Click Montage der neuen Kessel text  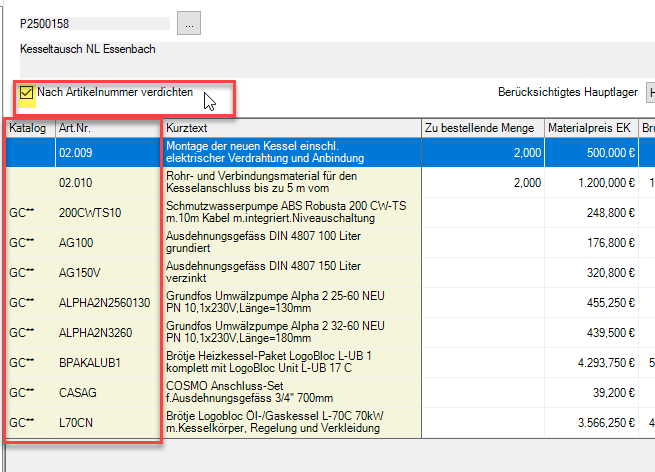[x=265, y=152]
